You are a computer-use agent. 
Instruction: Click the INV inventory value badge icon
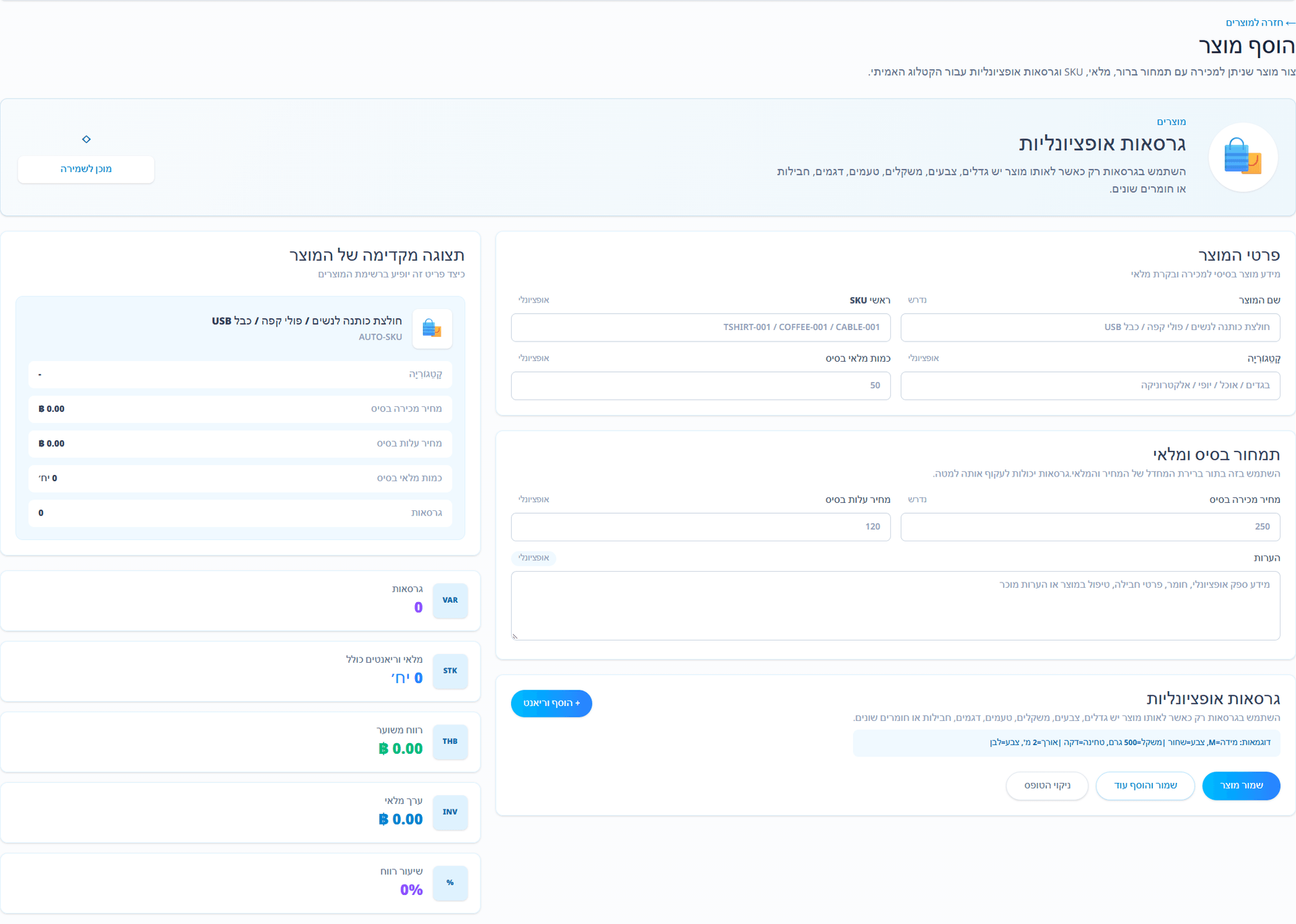pyautogui.click(x=450, y=813)
